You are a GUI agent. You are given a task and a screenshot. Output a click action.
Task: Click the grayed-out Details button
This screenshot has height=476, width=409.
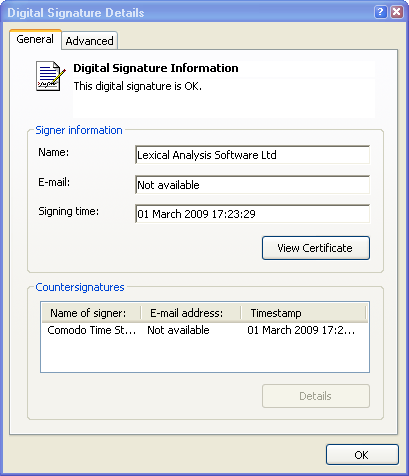pos(316,396)
